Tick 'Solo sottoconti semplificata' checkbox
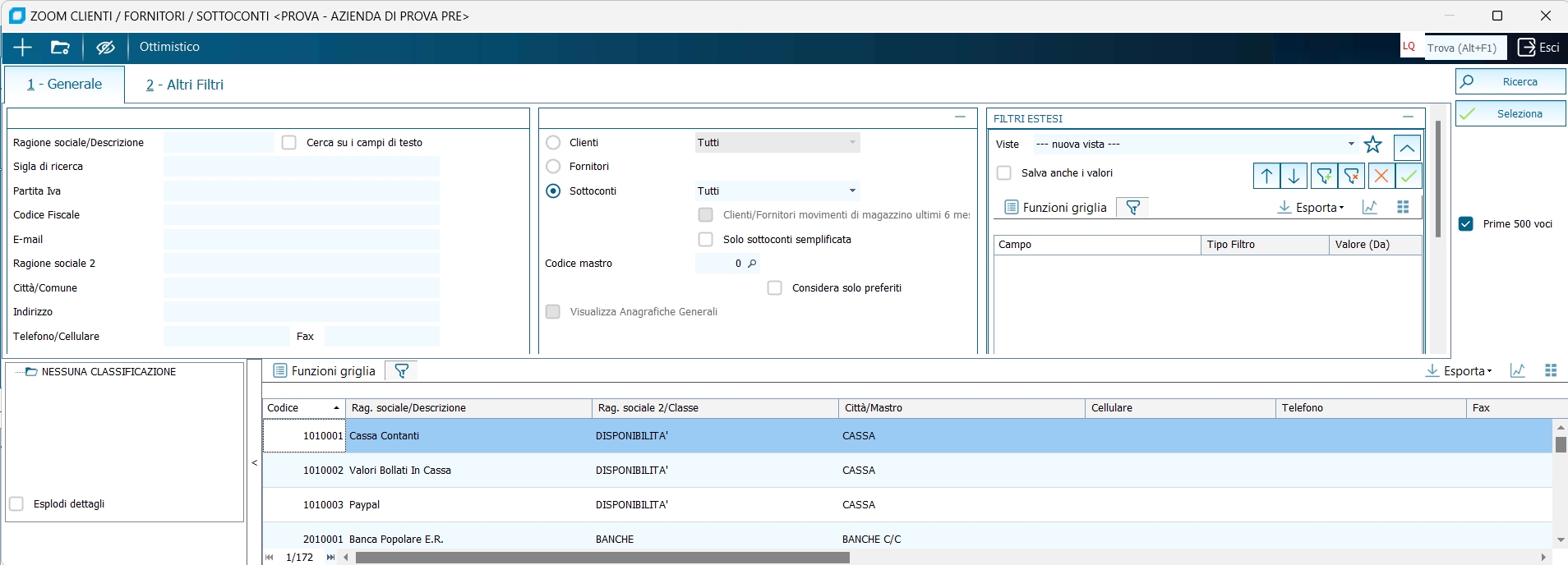Viewport: 1568px width, 565px height. tap(705, 240)
